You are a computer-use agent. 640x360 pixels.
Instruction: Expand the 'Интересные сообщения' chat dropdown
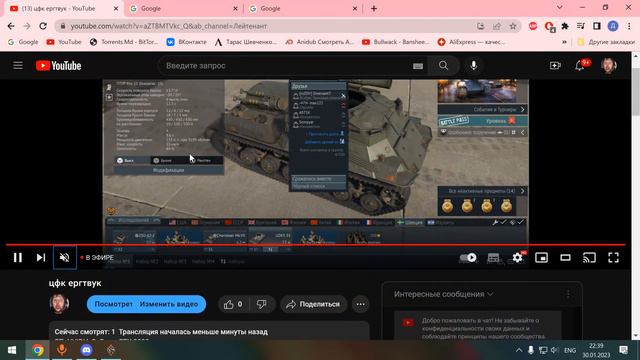[444, 294]
